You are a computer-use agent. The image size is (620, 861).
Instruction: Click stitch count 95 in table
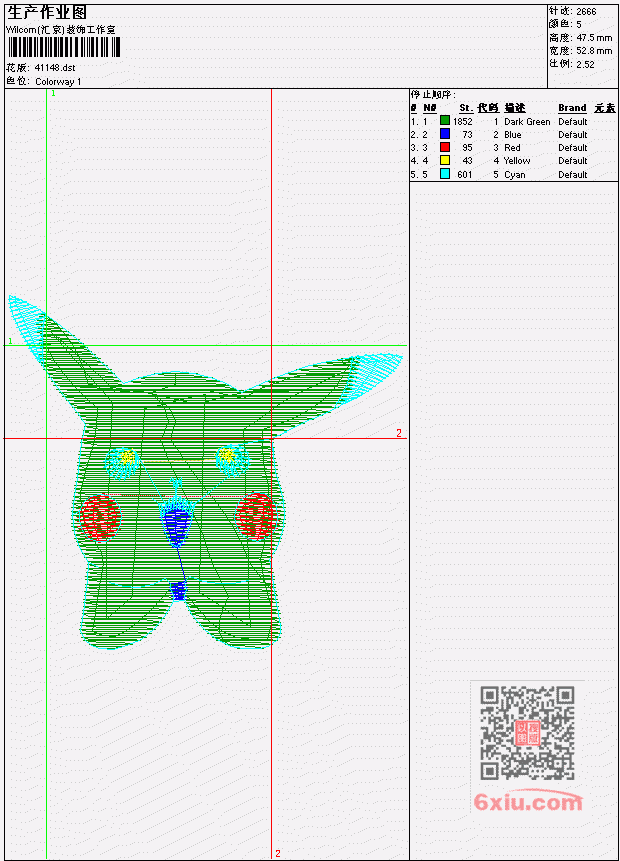point(467,148)
